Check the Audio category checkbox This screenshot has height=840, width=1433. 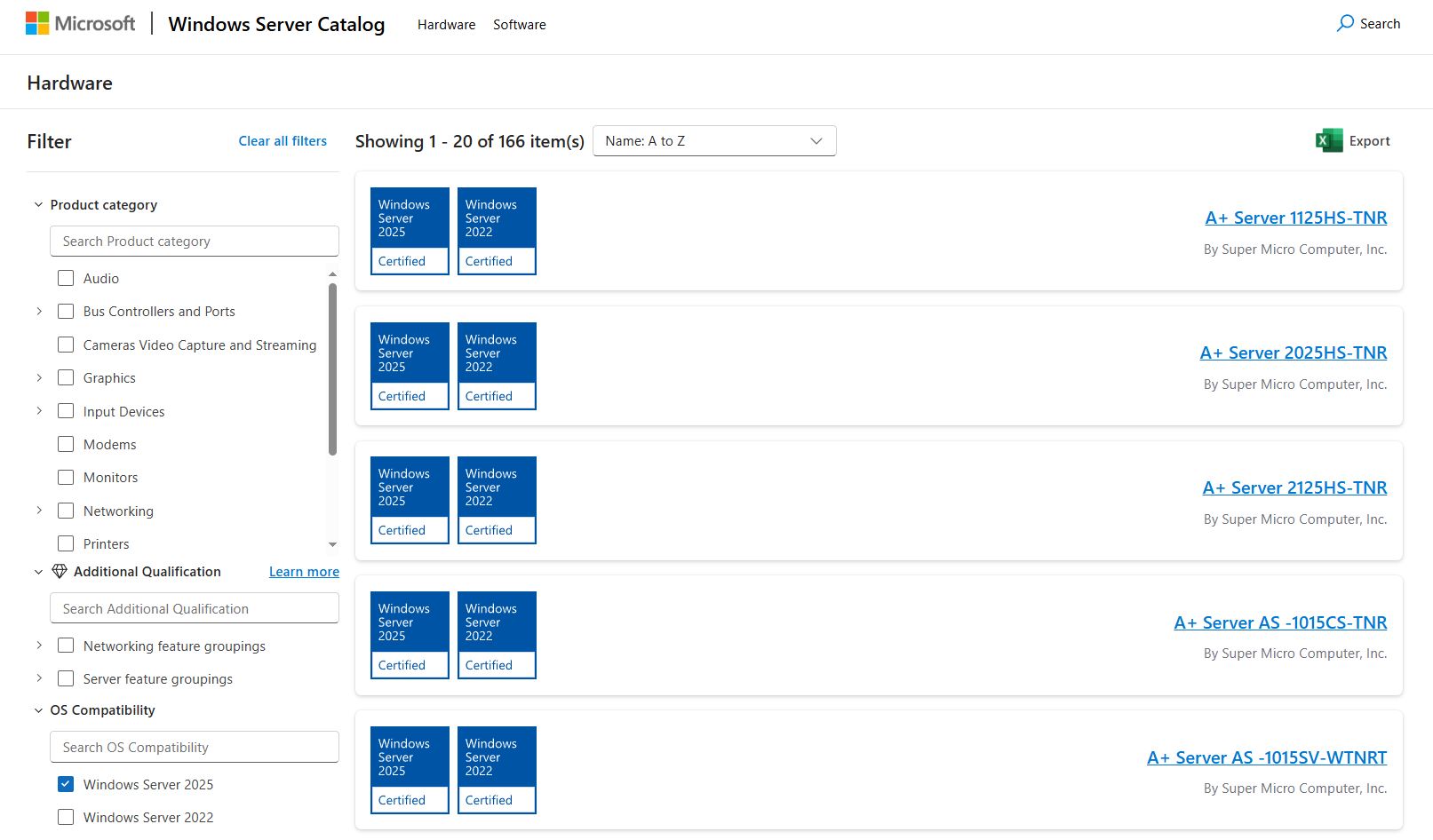click(66, 278)
